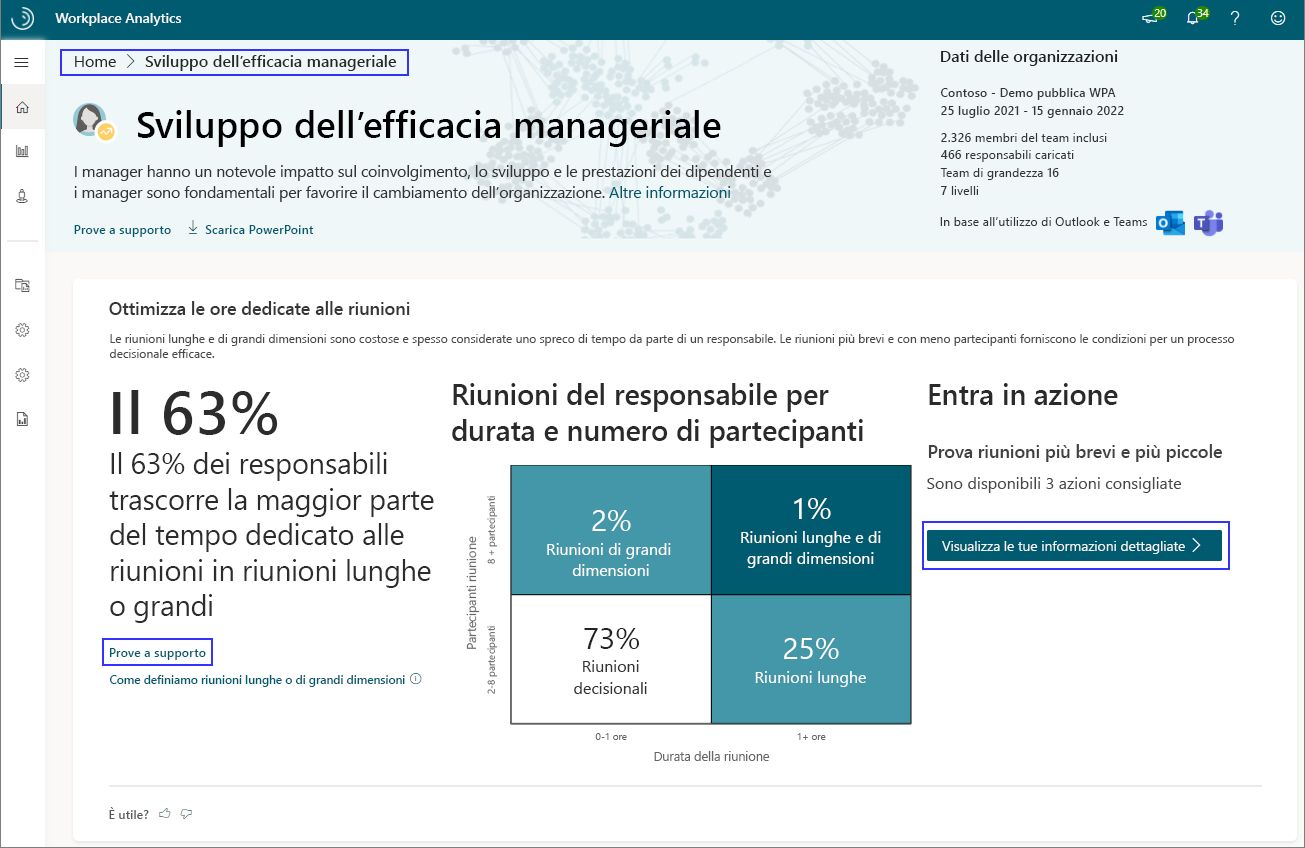Click the Outlook app icon
Image resolution: width=1305 pixels, height=848 pixels.
[1170, 223]
